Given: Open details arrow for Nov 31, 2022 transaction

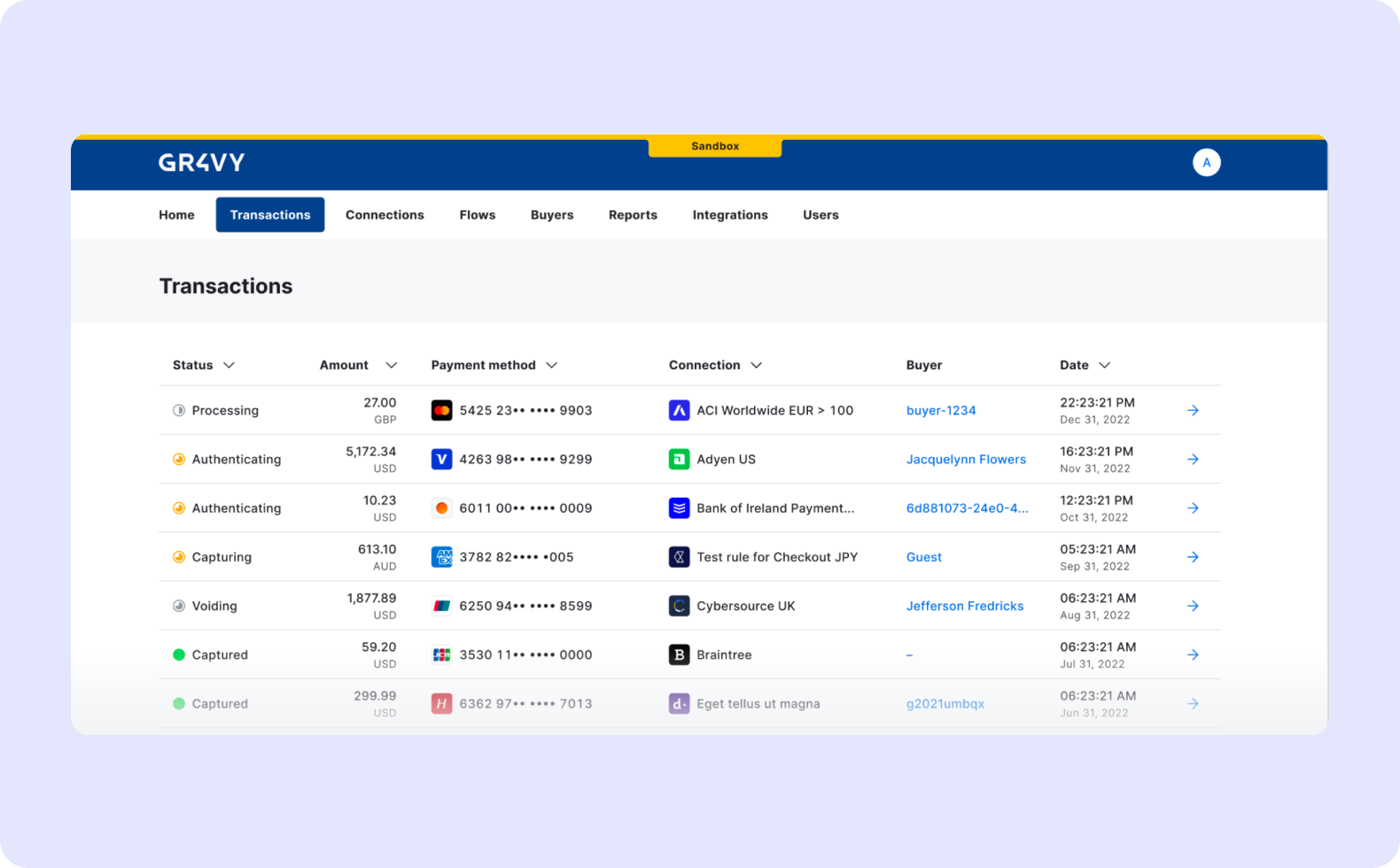Looking at the screenshot, I should (x=1193, y=459).
